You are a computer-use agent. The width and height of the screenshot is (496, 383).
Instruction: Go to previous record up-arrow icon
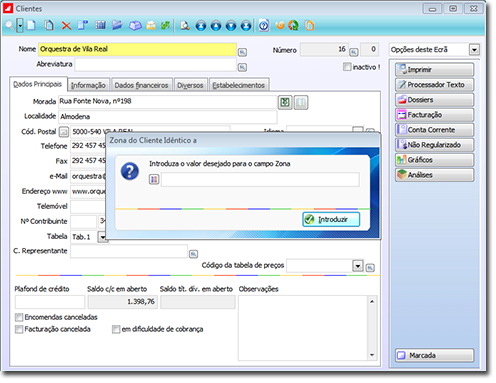pyautogui.click(x=216, y=26)
